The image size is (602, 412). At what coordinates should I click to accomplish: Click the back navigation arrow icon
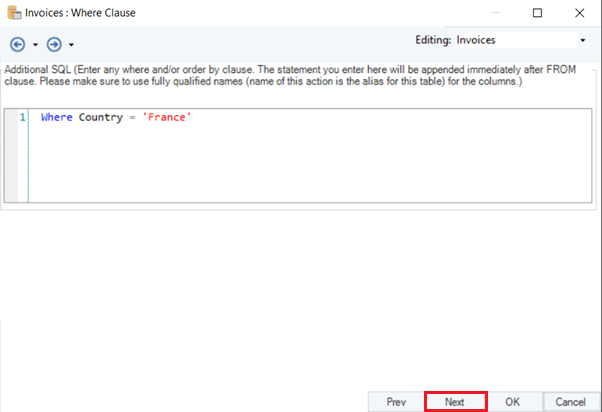[18, 45]
